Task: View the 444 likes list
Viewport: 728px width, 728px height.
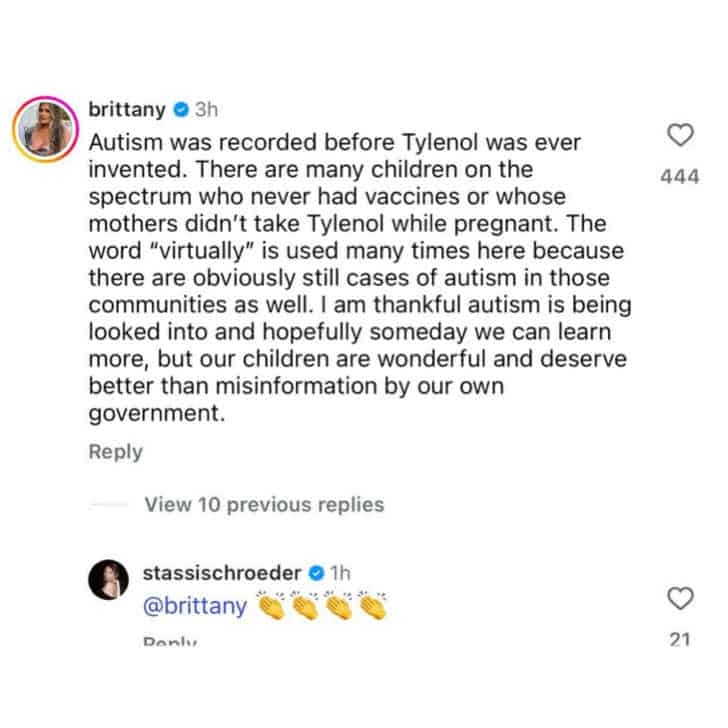Action: (680, 177)
